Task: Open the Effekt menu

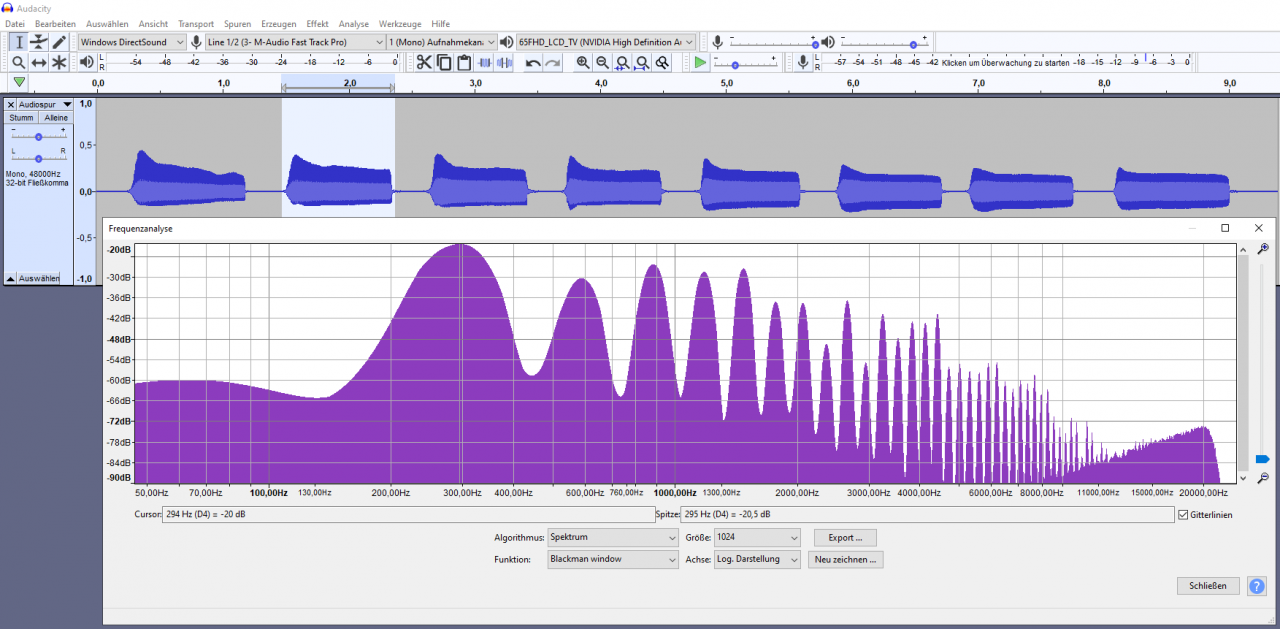Action: click(x=317, y=23)
